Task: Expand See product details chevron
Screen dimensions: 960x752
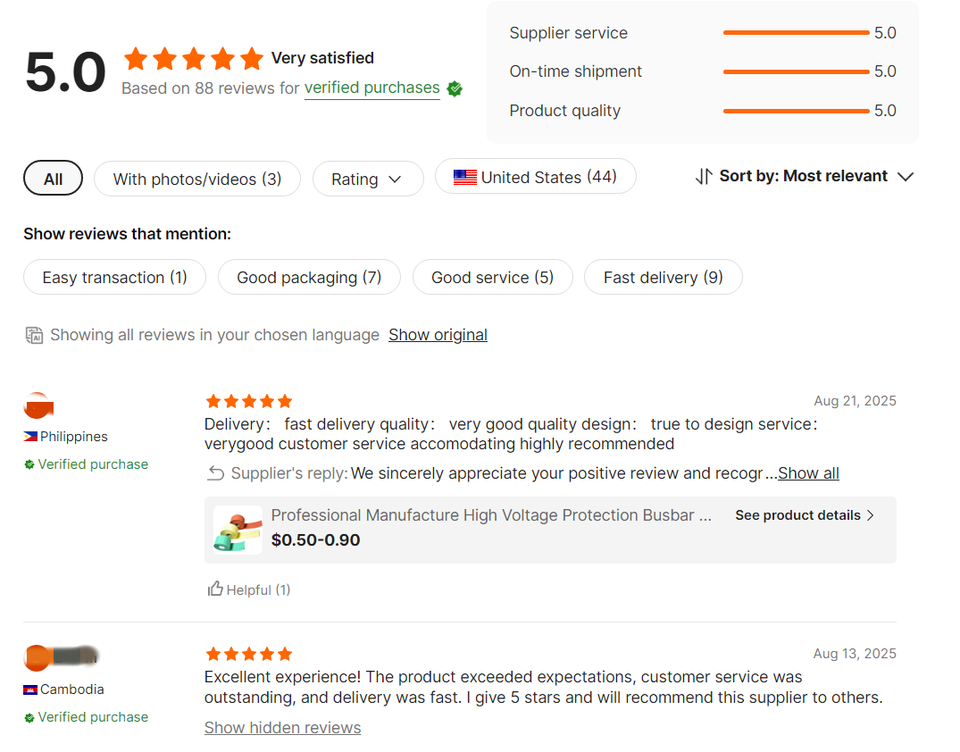Action: click(870, 516)
